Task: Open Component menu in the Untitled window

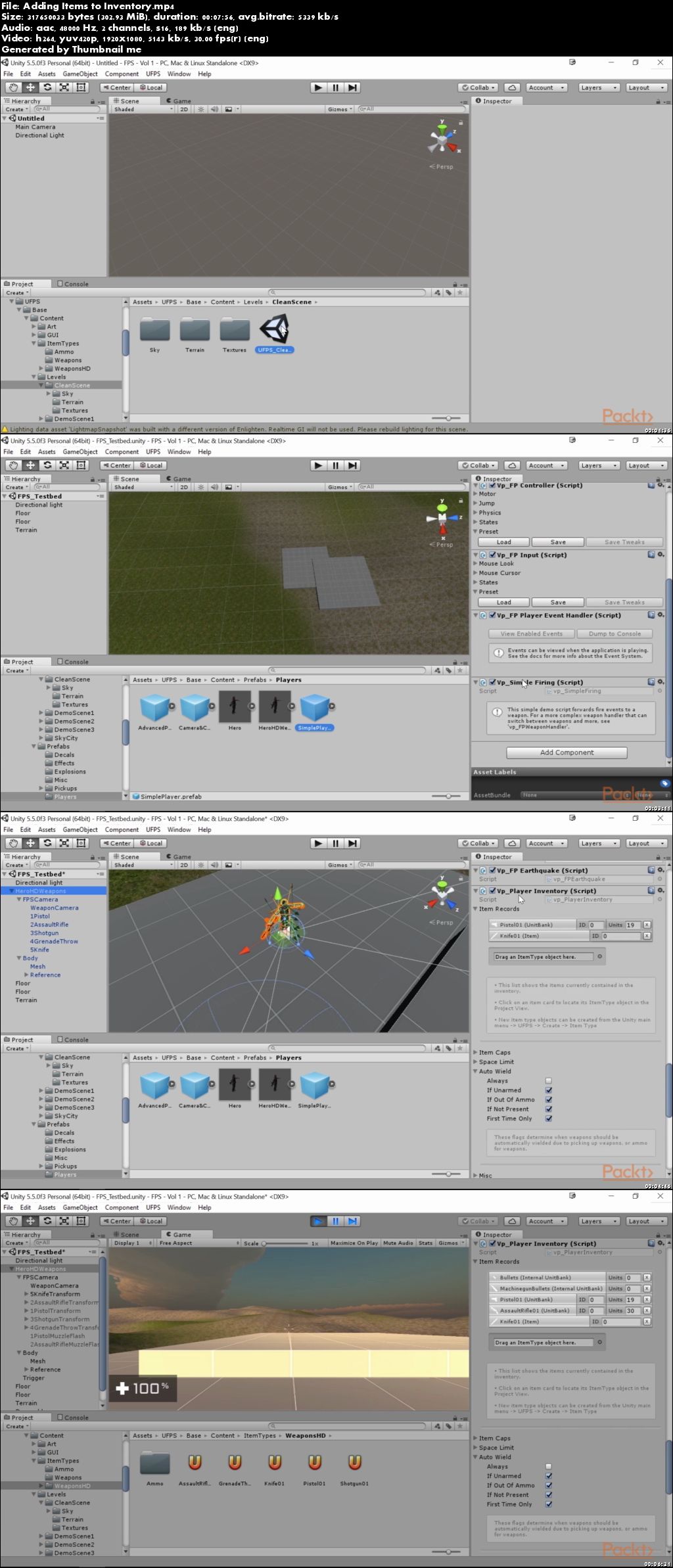Action: coord(122,74)
